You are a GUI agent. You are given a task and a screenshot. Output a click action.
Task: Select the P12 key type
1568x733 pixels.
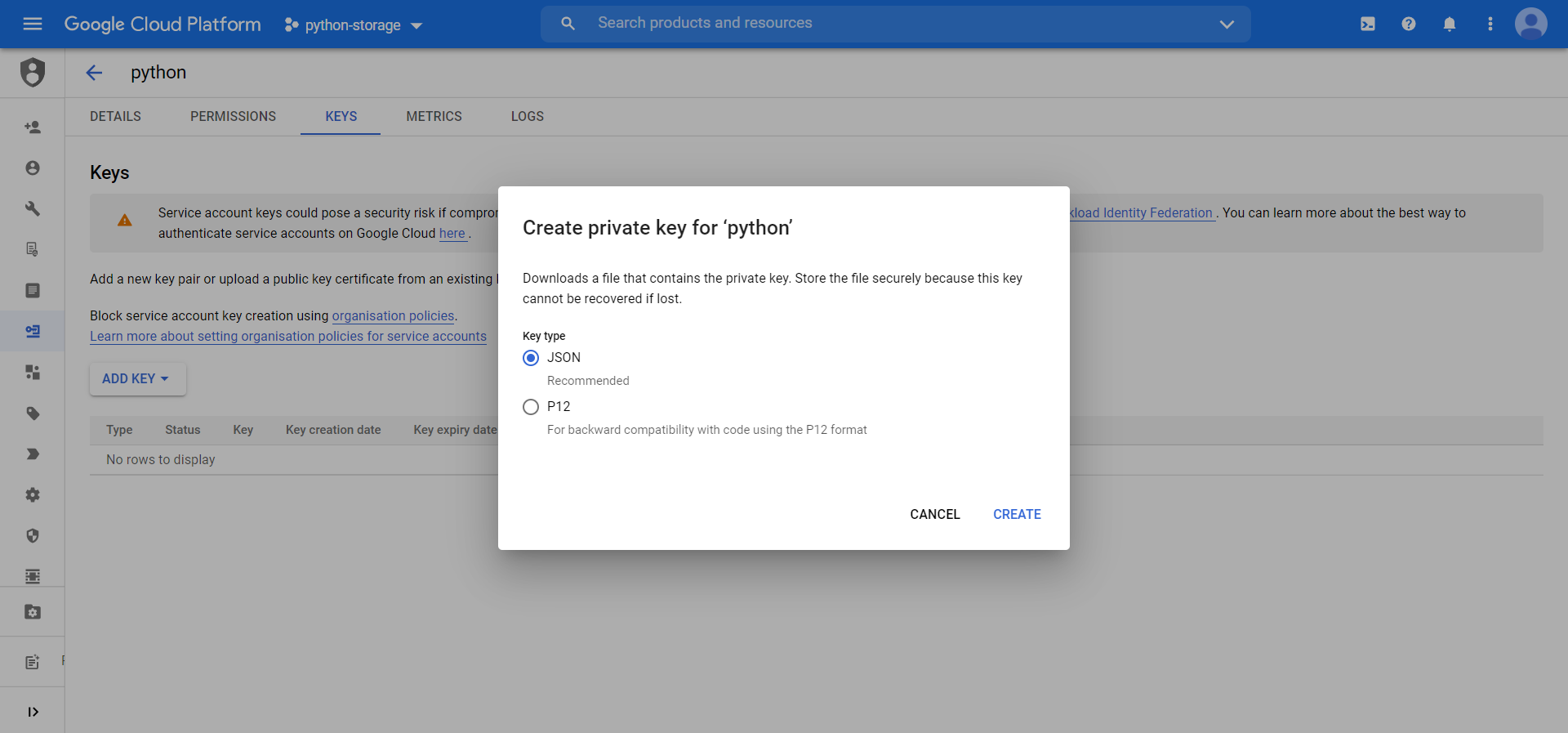pos(531,407)
